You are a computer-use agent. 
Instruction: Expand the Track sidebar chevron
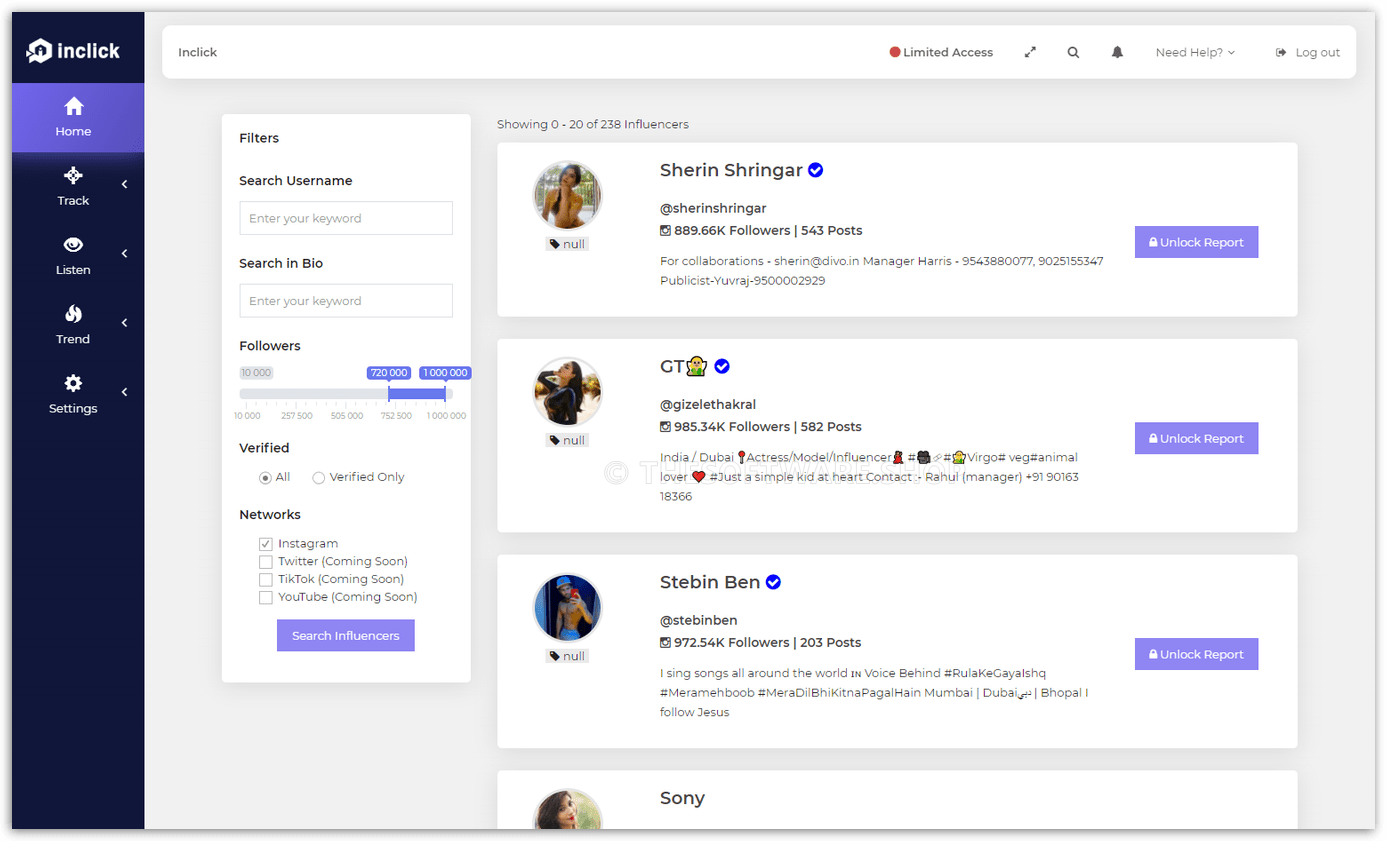[124, 184]
